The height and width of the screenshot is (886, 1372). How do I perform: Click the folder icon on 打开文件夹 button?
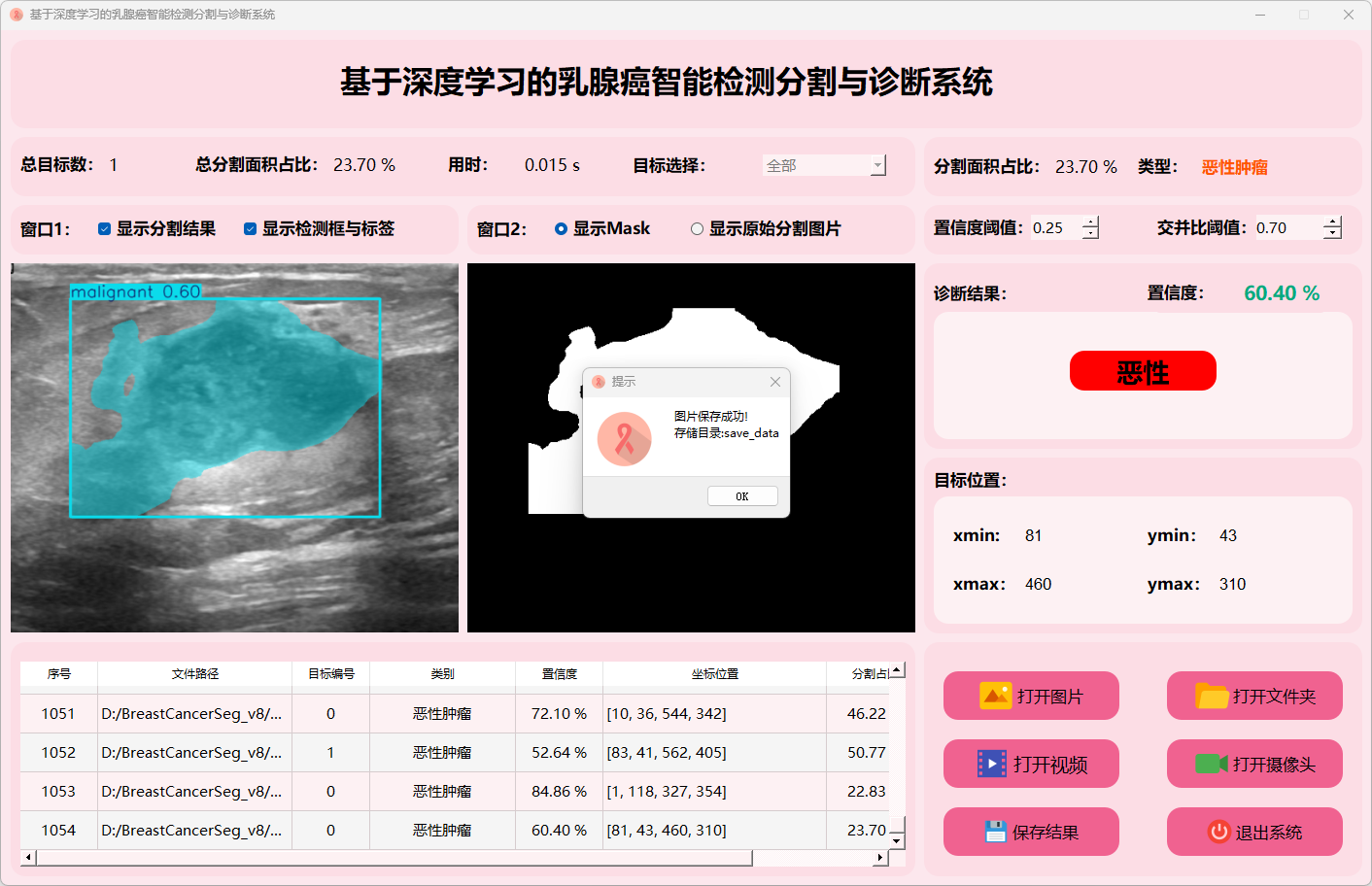(x=1212, y=696)
